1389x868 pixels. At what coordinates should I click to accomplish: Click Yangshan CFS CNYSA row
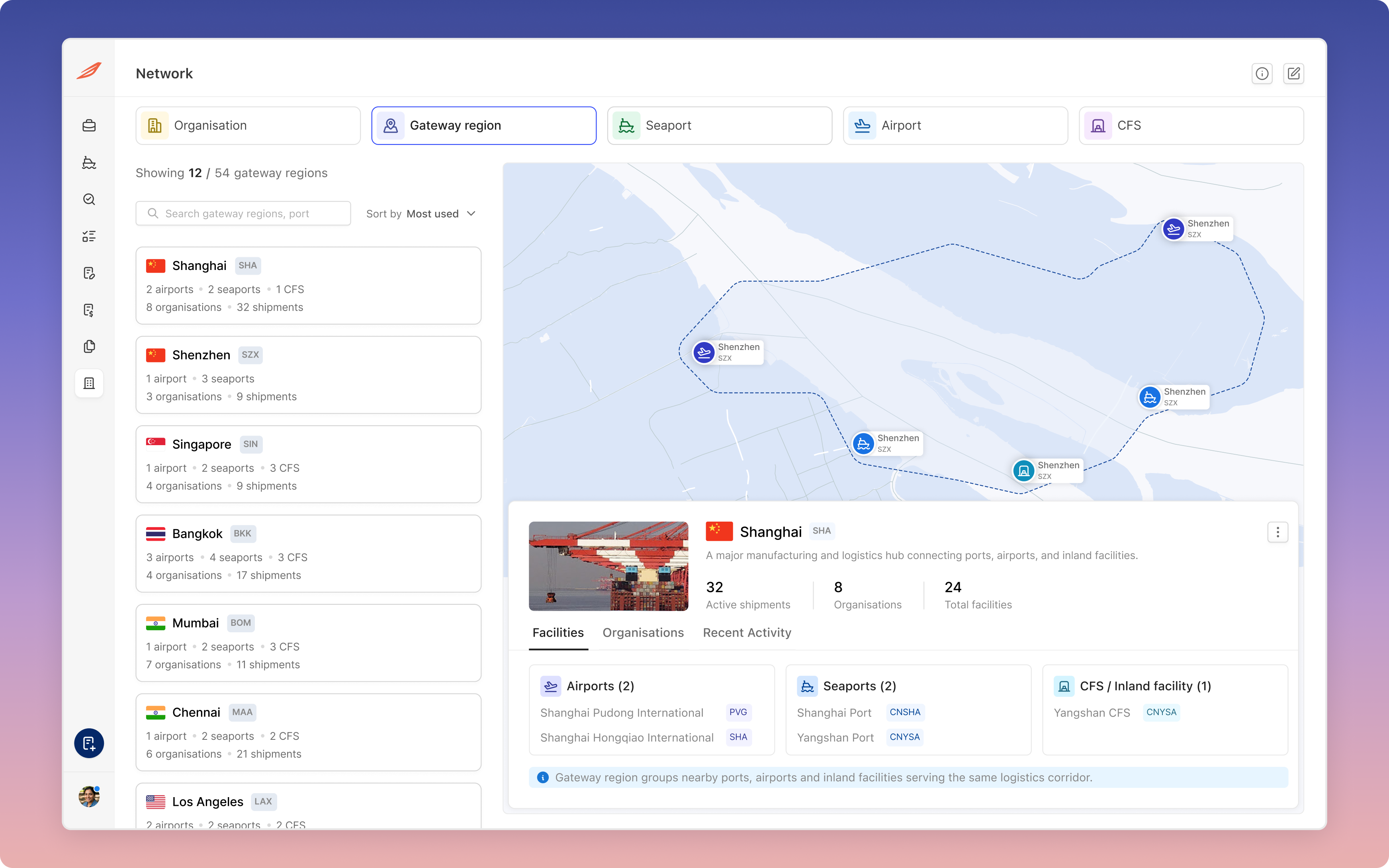click(1117, 712)
